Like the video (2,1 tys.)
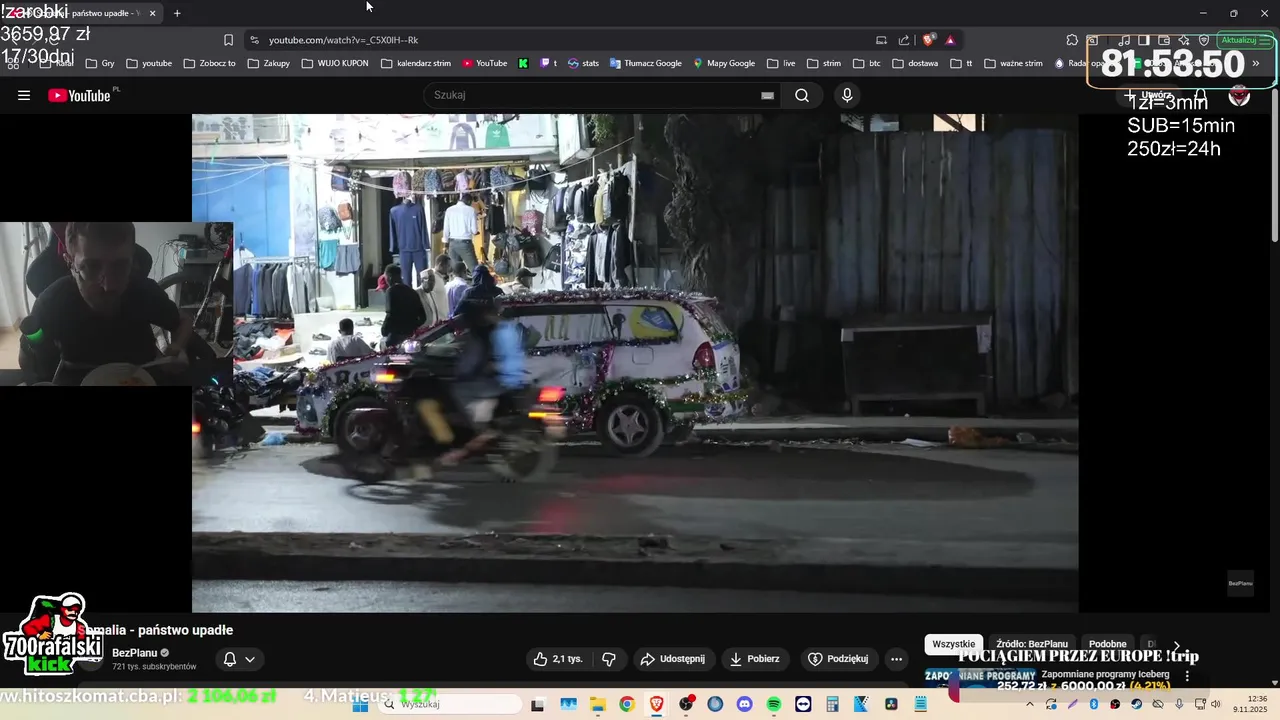1280x720 pixels. pos(558,659)
